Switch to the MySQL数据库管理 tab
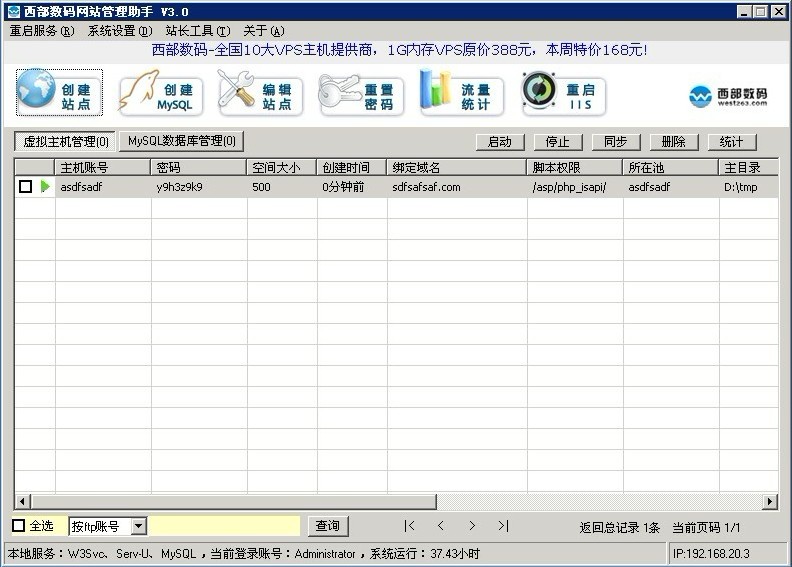The height and width of the screenshot is (567, 792). (x=181, y=142)
